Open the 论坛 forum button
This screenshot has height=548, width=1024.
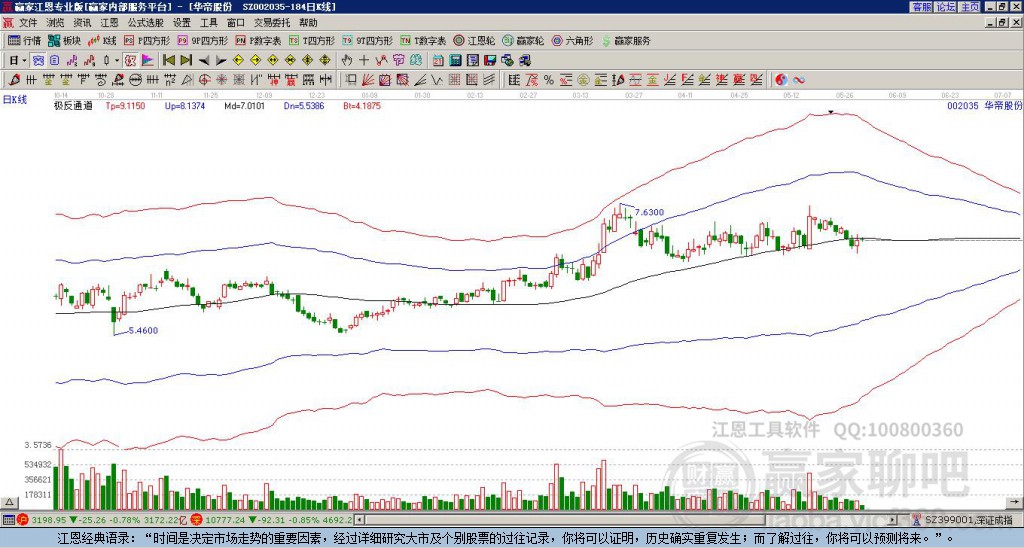[946, 7]
